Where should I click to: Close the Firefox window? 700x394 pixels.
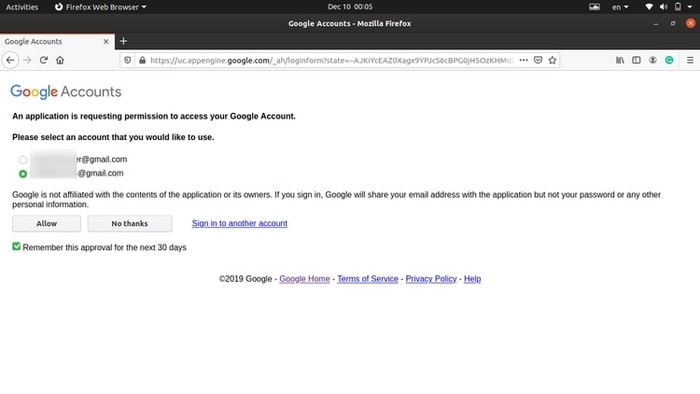coord(690,23)
